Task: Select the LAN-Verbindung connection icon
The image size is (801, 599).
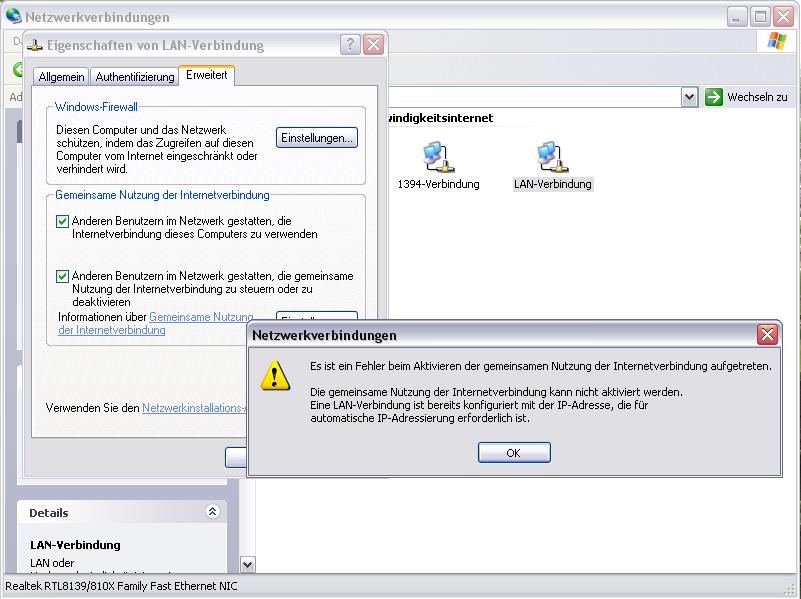Action: pos(551,158)
